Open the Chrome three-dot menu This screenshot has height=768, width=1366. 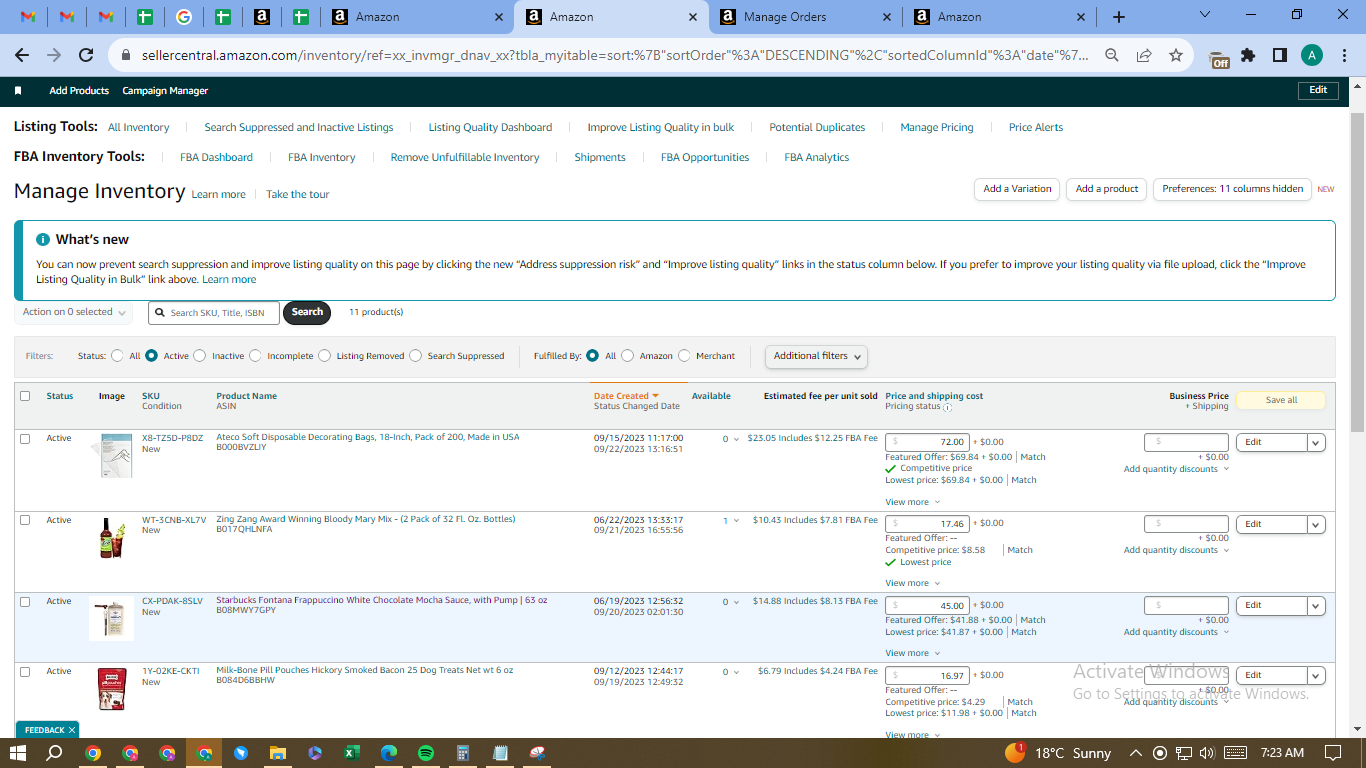(1343, 56)
